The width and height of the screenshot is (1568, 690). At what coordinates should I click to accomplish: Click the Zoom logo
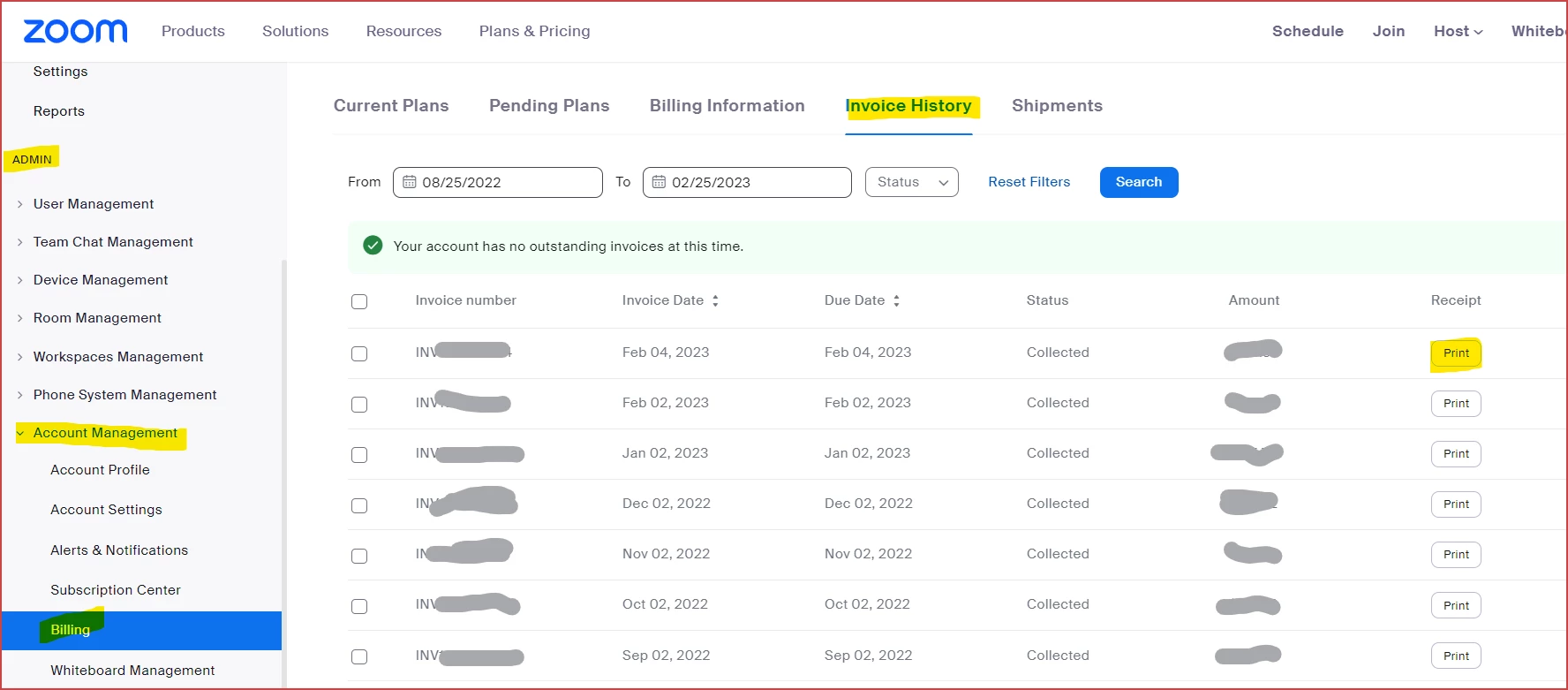[x=75, y=31]
